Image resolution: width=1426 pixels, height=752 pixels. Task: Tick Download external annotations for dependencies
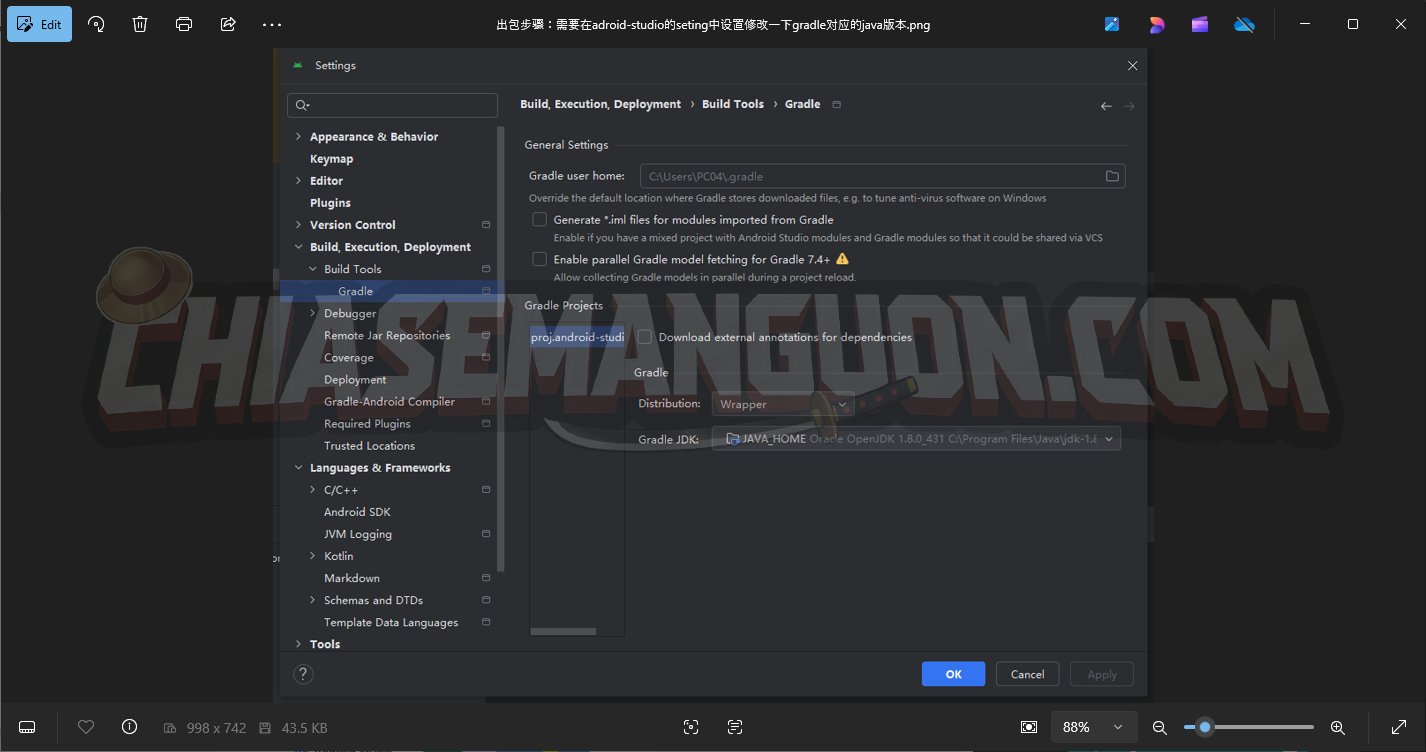click(x=645, y=338)
